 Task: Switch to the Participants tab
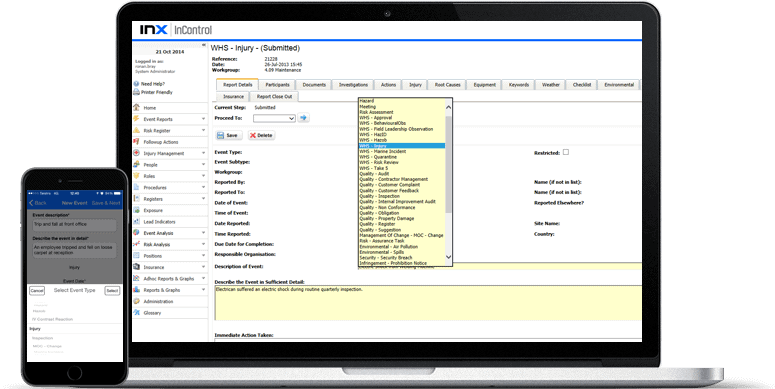[x=277, y=85]
